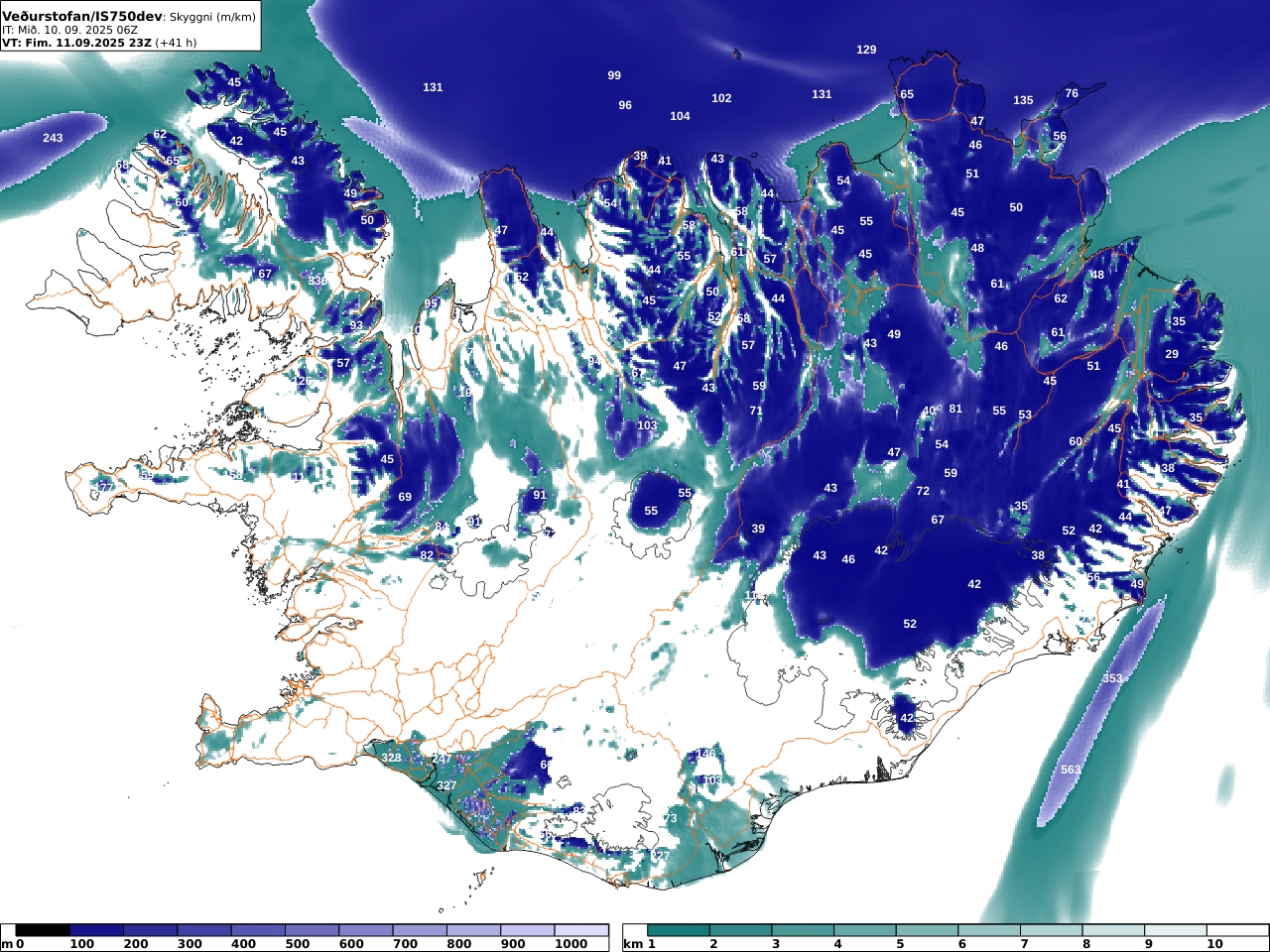Select the Skyggni (m/km) label
Viewport: 1270px width, 952px height.
pos(212,17)
